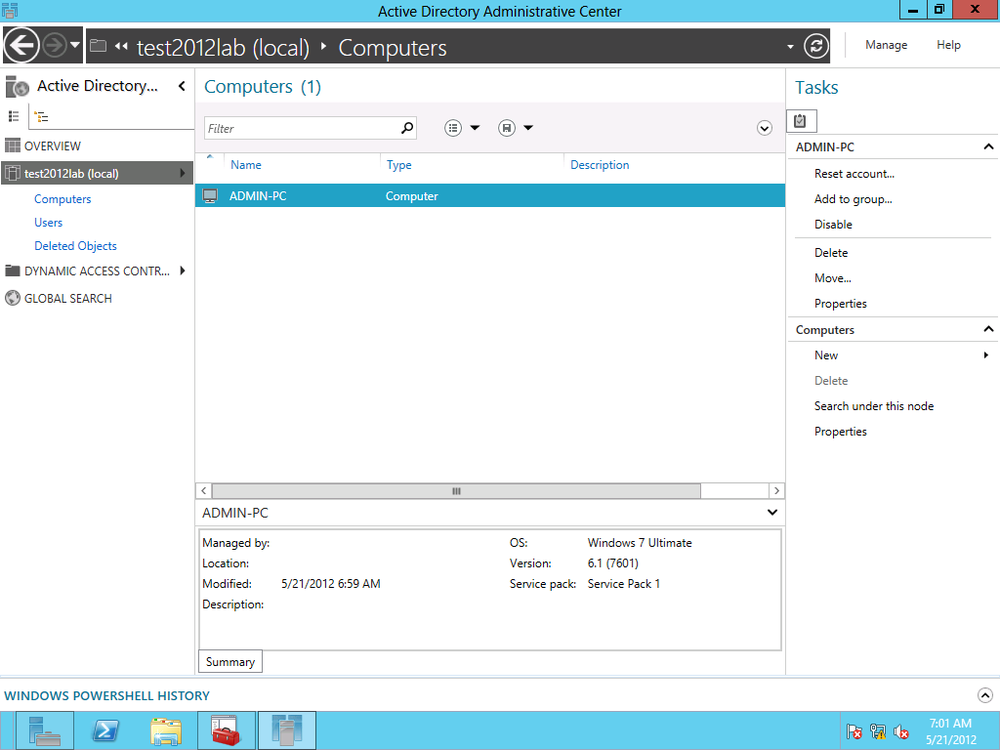Click Delete under ADMIN-PC tasks

[831, 253]
